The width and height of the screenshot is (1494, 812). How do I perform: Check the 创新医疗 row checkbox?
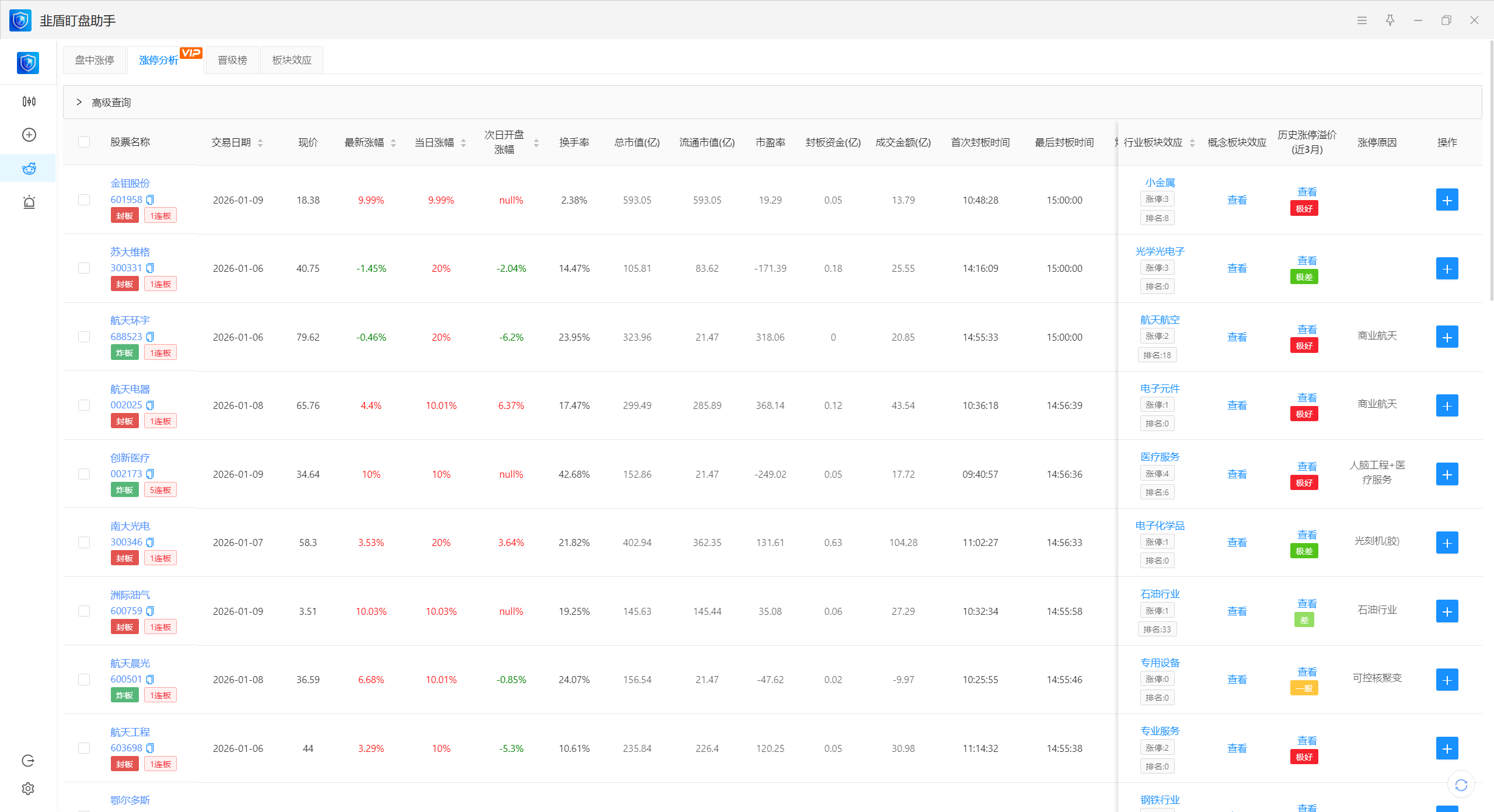(x=84, y=474)
